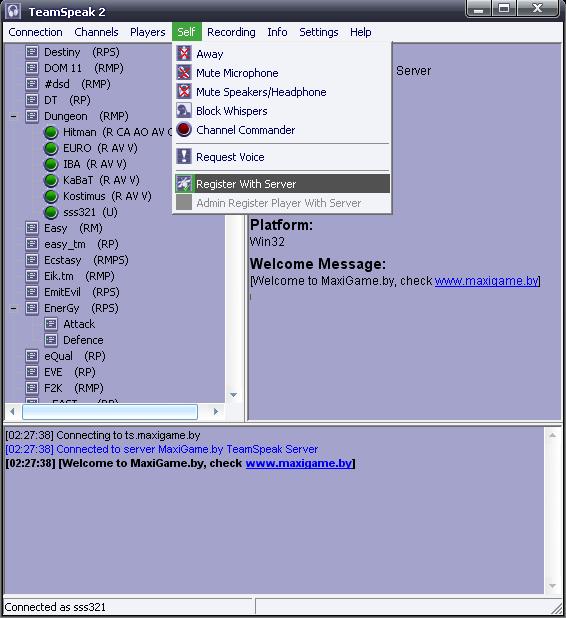Click the EVE channel icon

point(32,372)
